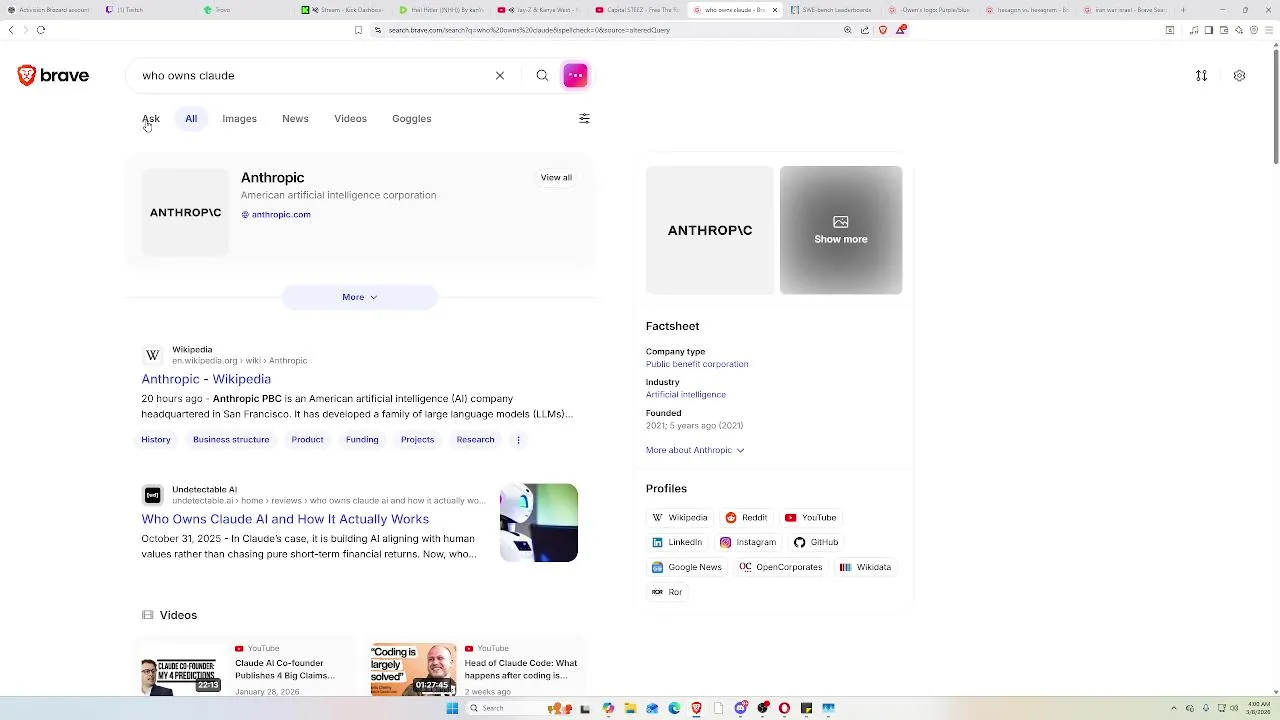
Task: Click View all in Anthropic card
Action: pos(556,178)
